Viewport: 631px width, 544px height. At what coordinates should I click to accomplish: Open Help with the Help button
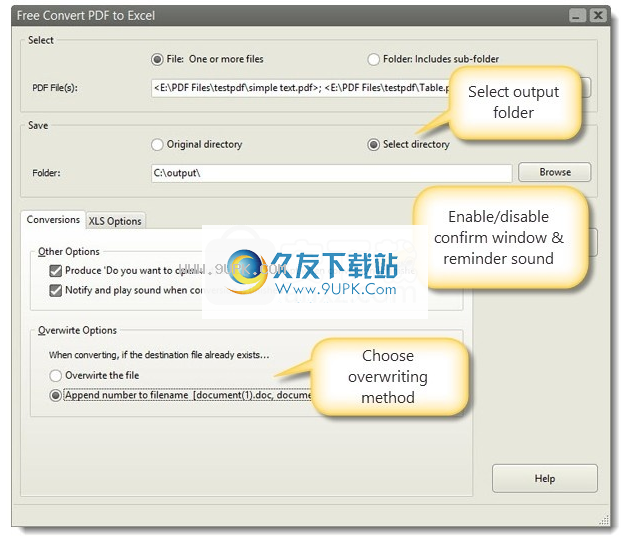544,478
